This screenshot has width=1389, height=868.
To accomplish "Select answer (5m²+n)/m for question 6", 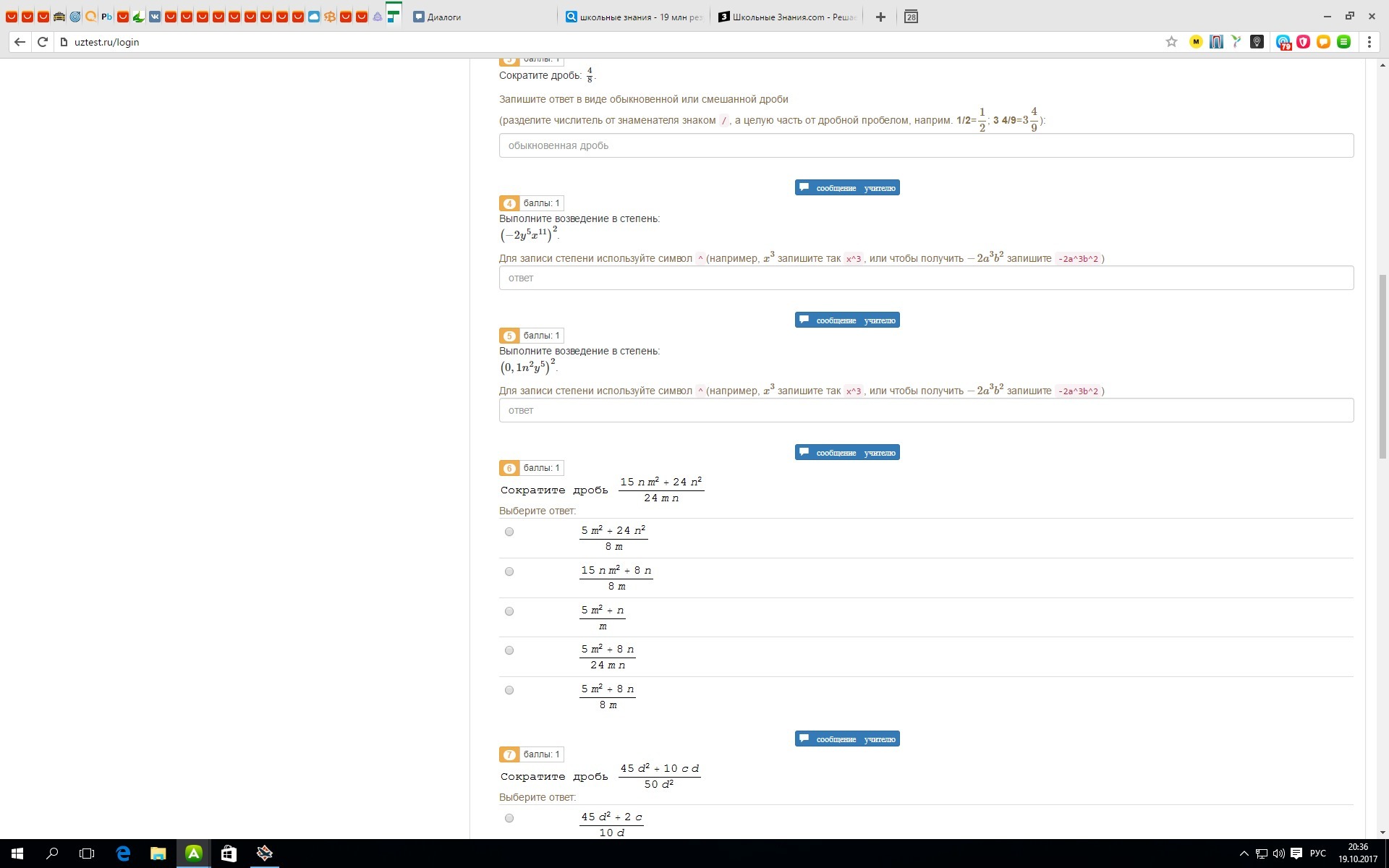I will (509, 611).
